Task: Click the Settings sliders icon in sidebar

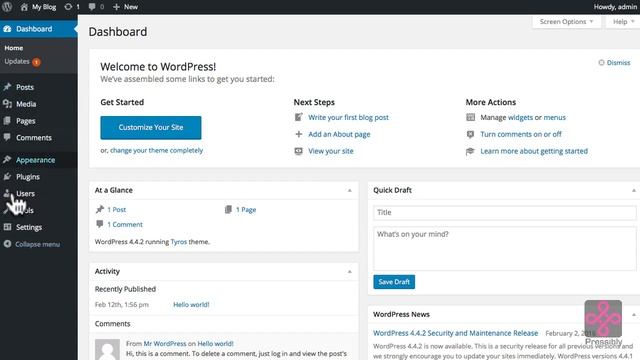Action: coord(7,227)
